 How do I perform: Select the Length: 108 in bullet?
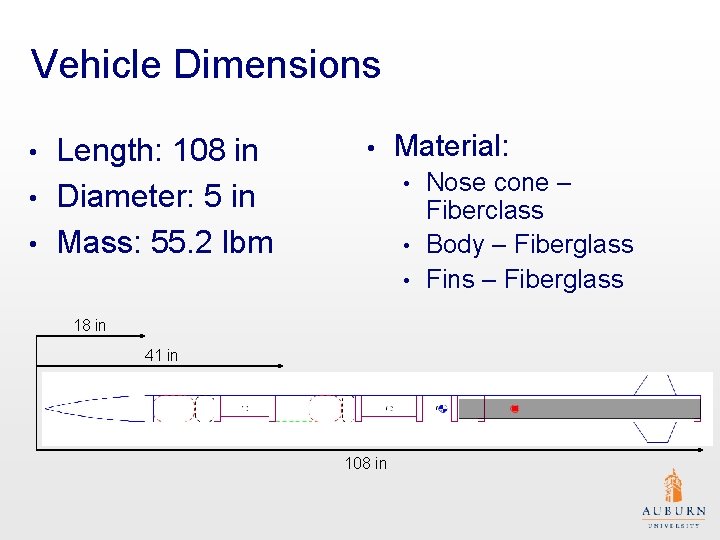[x=157, y=150]
